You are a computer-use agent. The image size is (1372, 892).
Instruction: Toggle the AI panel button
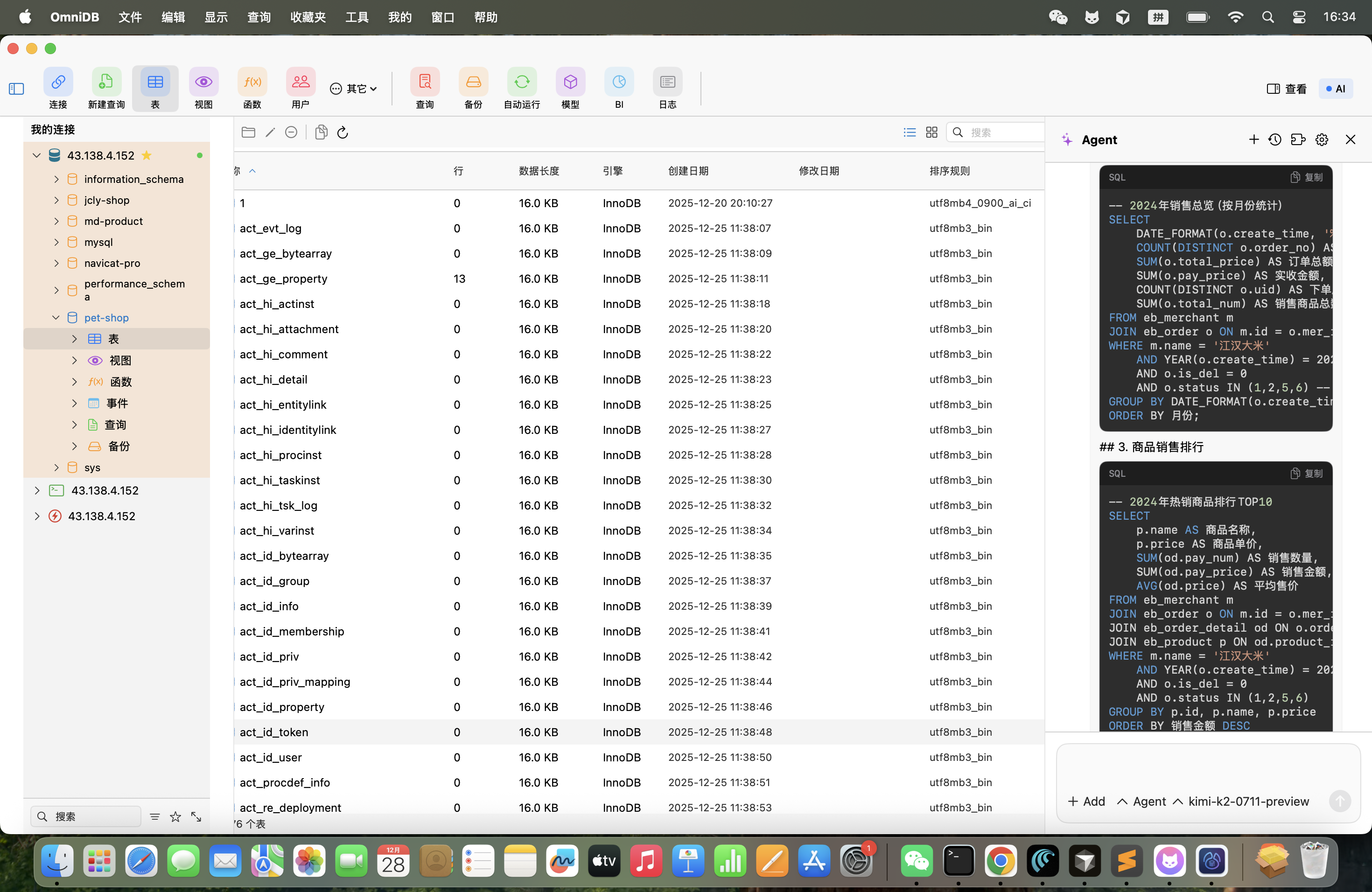pyautogui.click(x=1335, y=89)
